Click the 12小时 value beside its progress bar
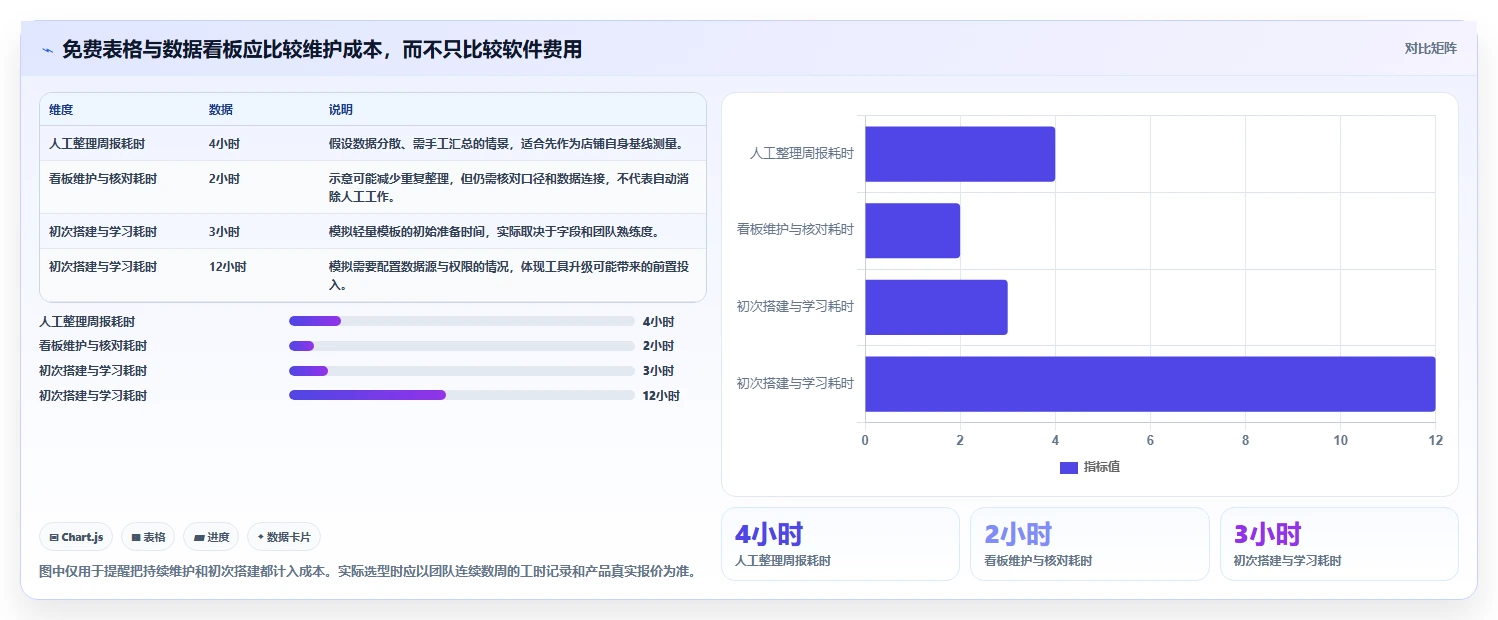The image size is (1498, 620). 661,396
